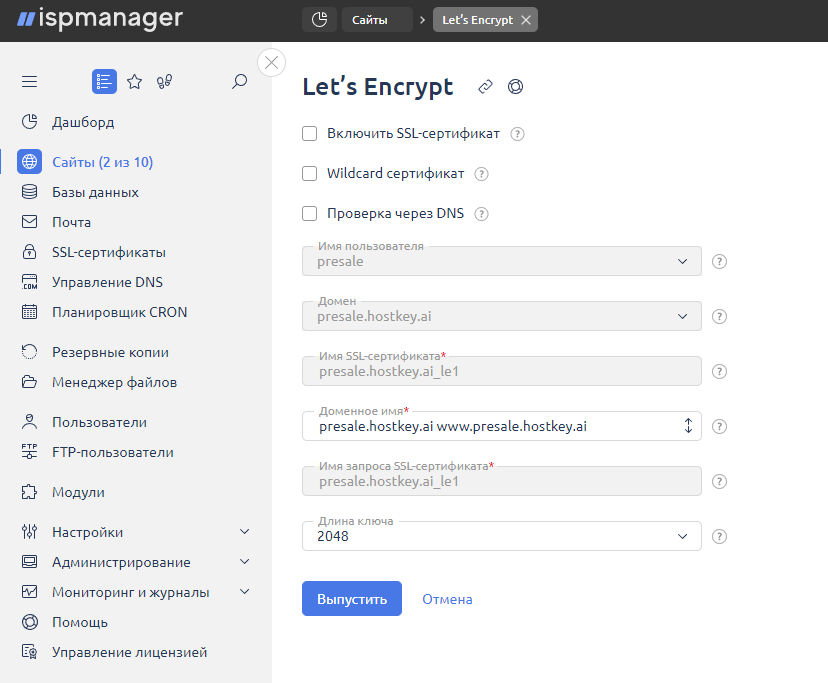Click the license icon beside Управление лицензией
Image resolution: width=828 pixels, height=683 pixels.
coord(30,652)
